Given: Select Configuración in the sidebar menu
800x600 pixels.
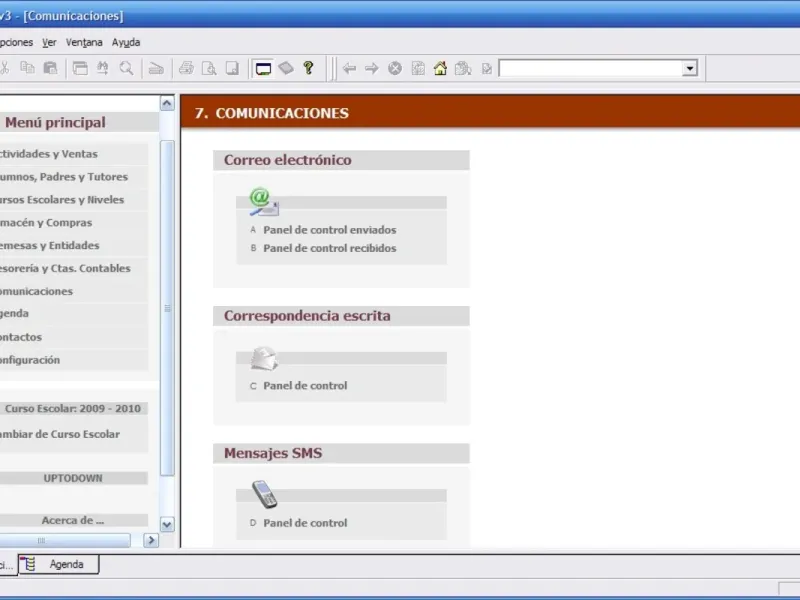Looking at the screenshot, I should click(74, 360).
